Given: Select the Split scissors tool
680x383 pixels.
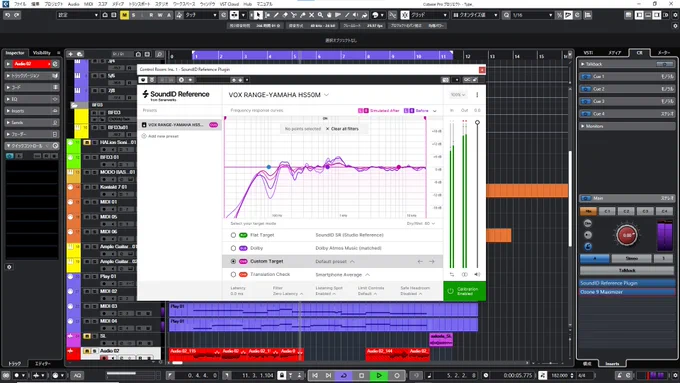Looking at the screenshot, I should pos(294,15).
